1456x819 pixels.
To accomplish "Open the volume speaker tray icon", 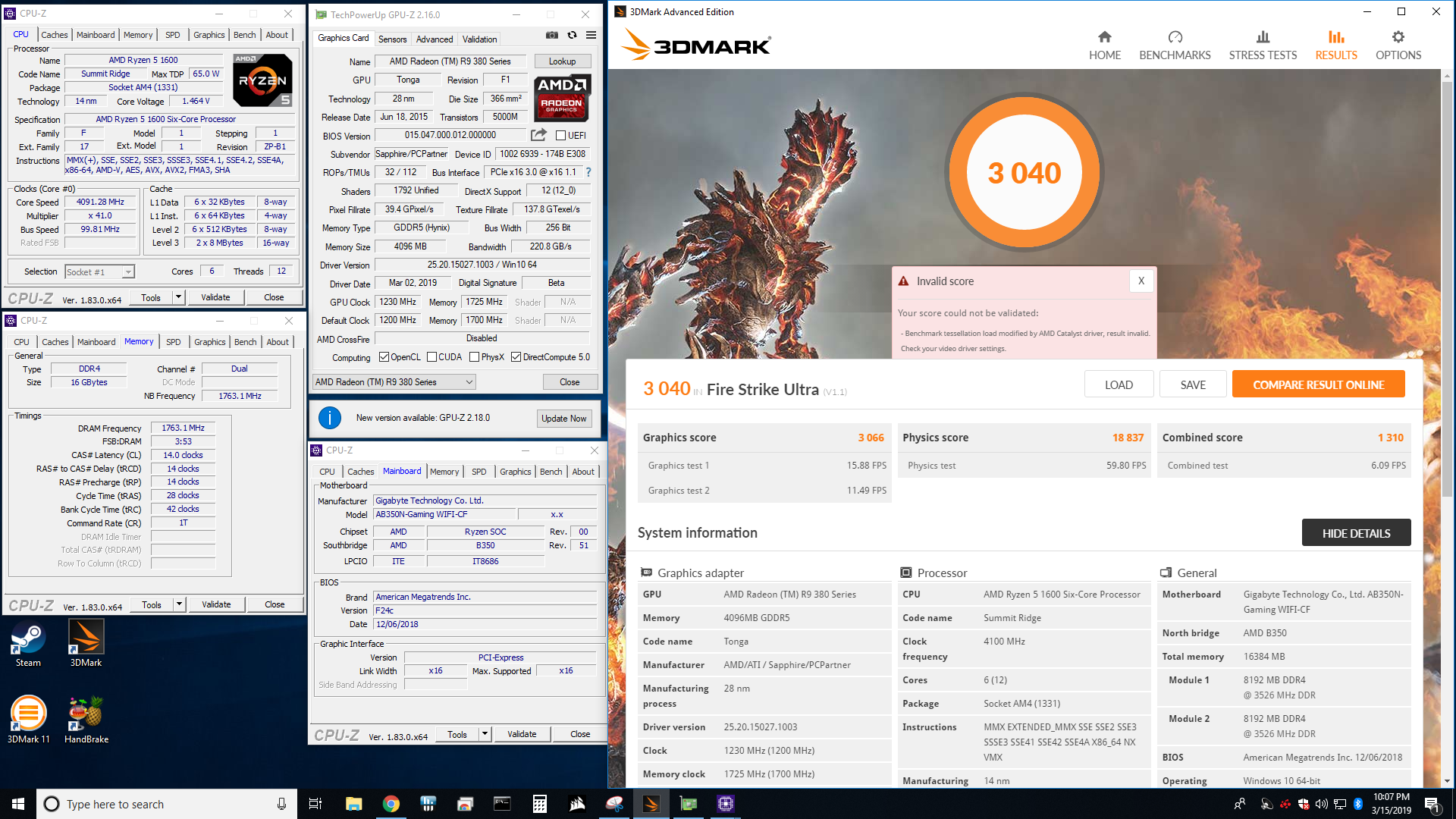I will (1321, 804).
